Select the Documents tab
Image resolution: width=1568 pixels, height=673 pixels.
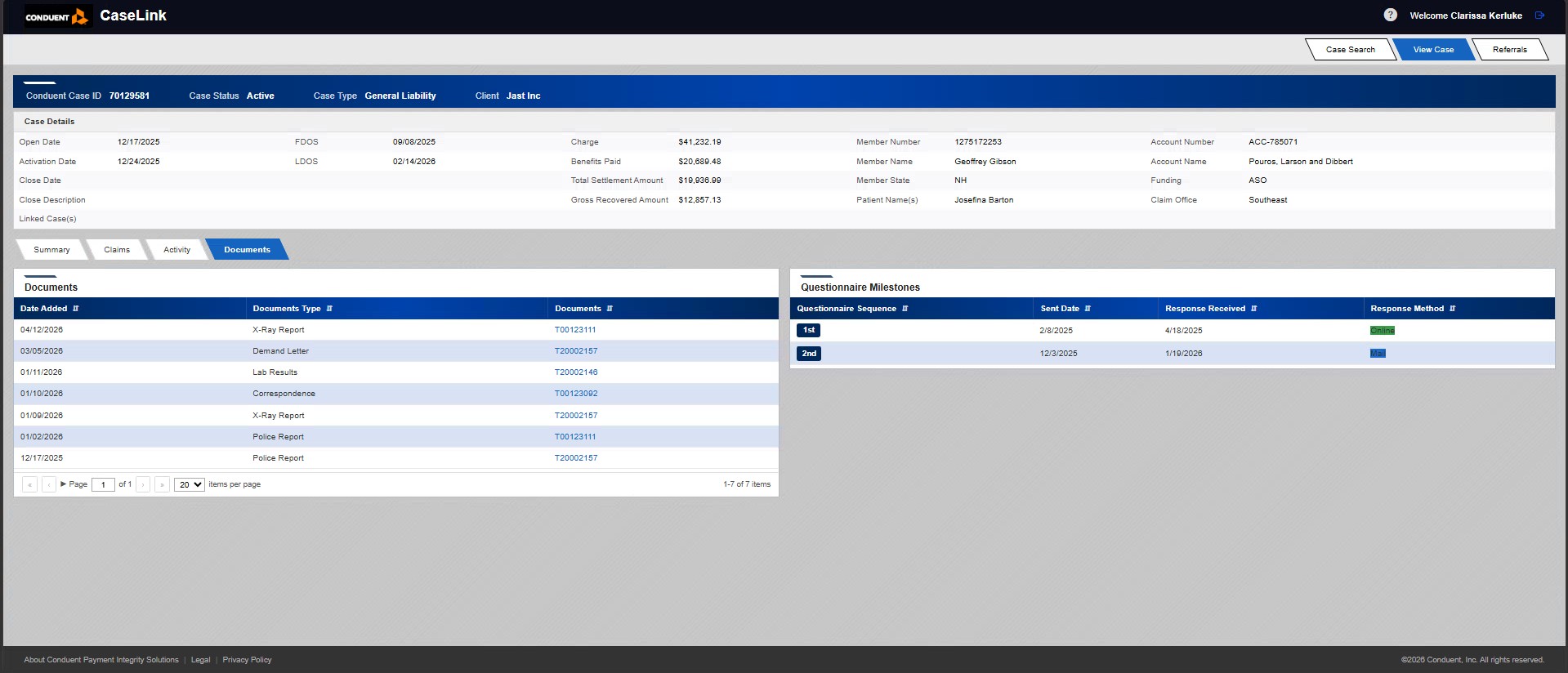[247, 250]
